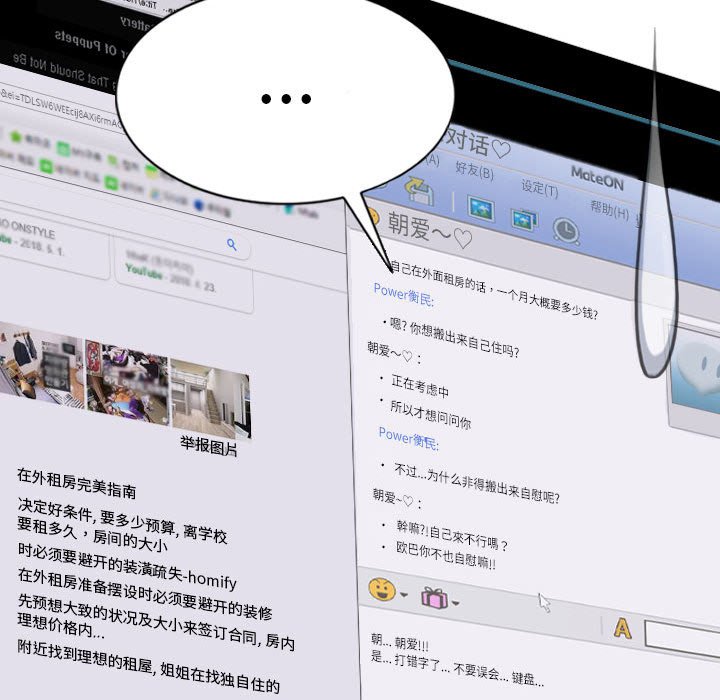This screenshot has width=720, height=700.
Task: Click the emoticon smiley icon in chat toolbar
Action: pos(382,589)
